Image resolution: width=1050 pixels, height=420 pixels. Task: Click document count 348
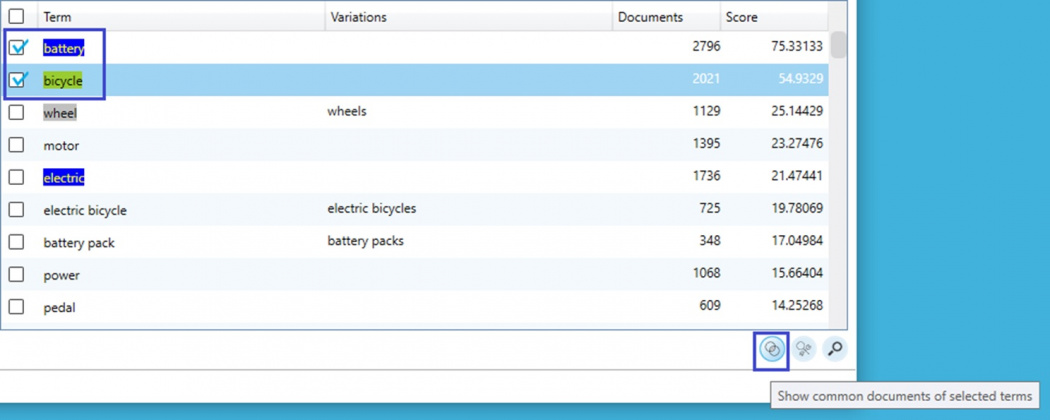point(710,240)
